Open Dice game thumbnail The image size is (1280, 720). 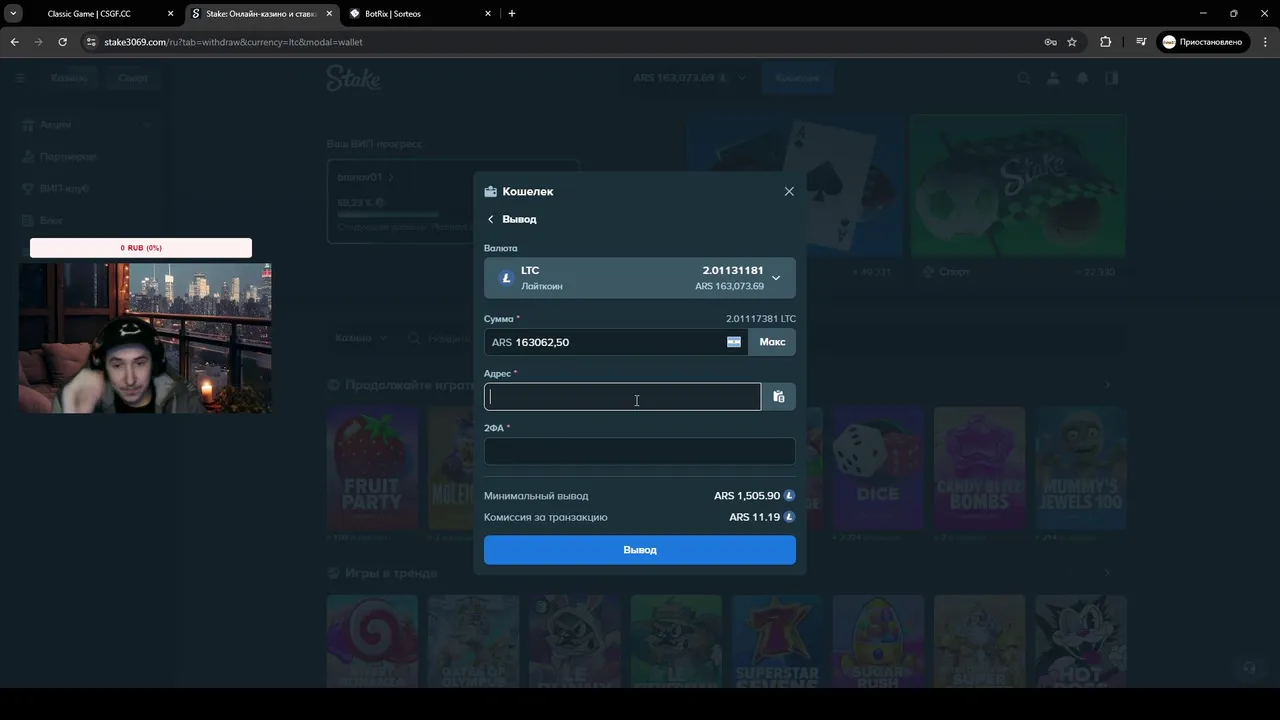[878, 468]
